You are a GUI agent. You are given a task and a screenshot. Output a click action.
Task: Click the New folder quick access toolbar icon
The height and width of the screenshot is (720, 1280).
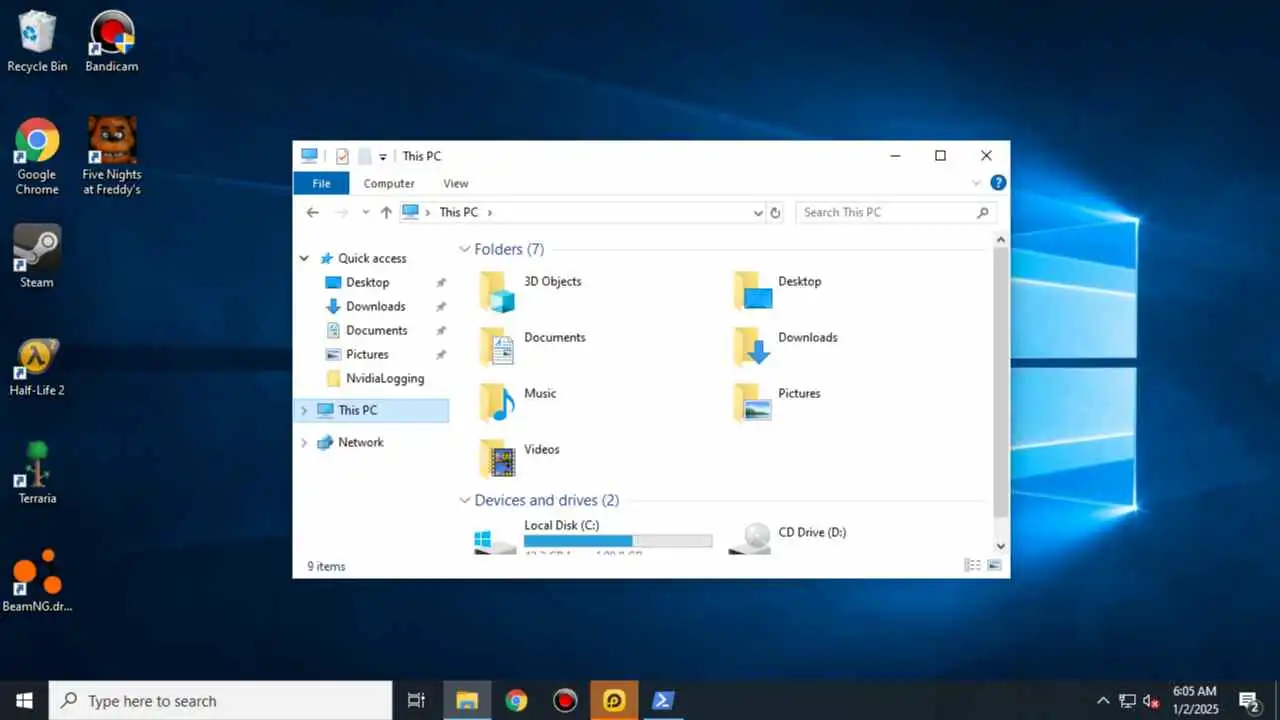[364, 156]
